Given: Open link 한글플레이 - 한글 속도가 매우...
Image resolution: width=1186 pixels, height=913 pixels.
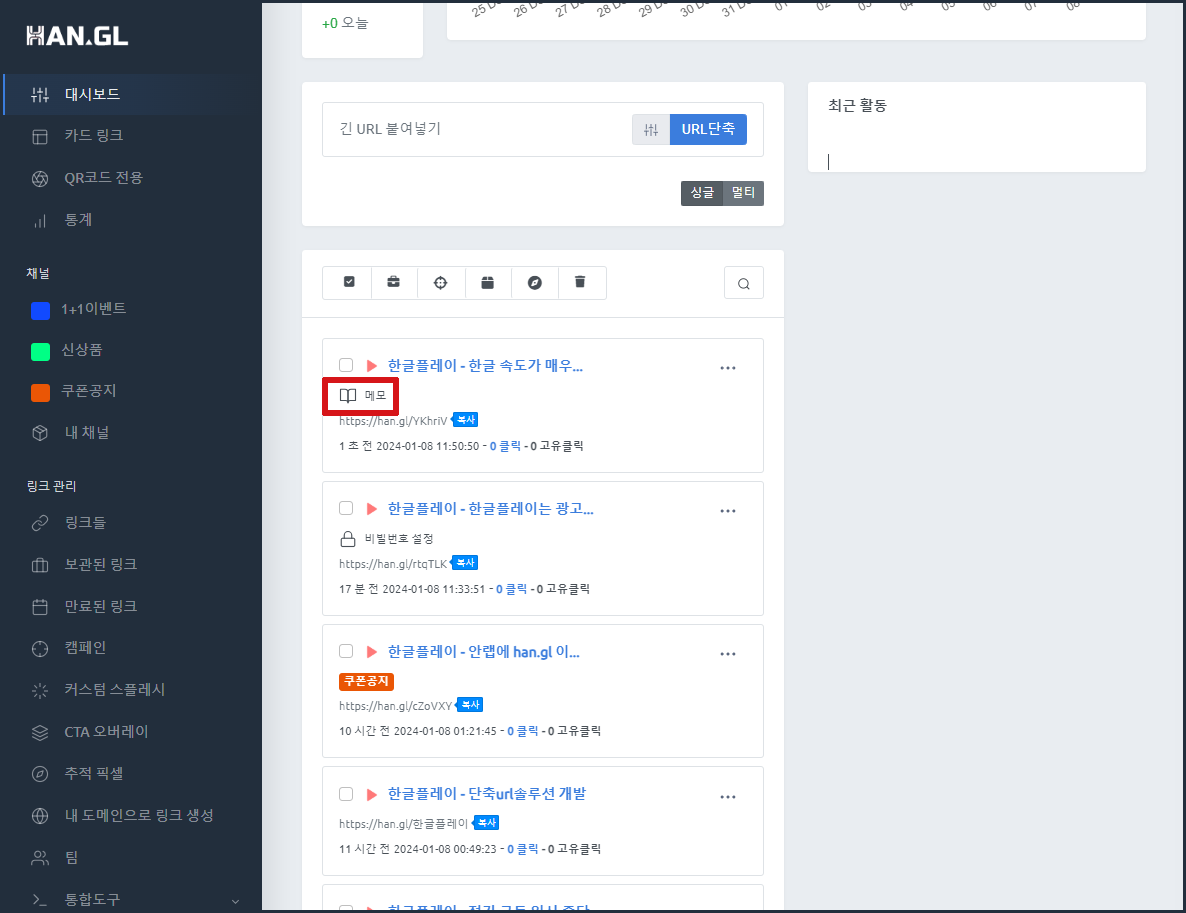Looking at the screenshot, I should (x=485, y=365).
